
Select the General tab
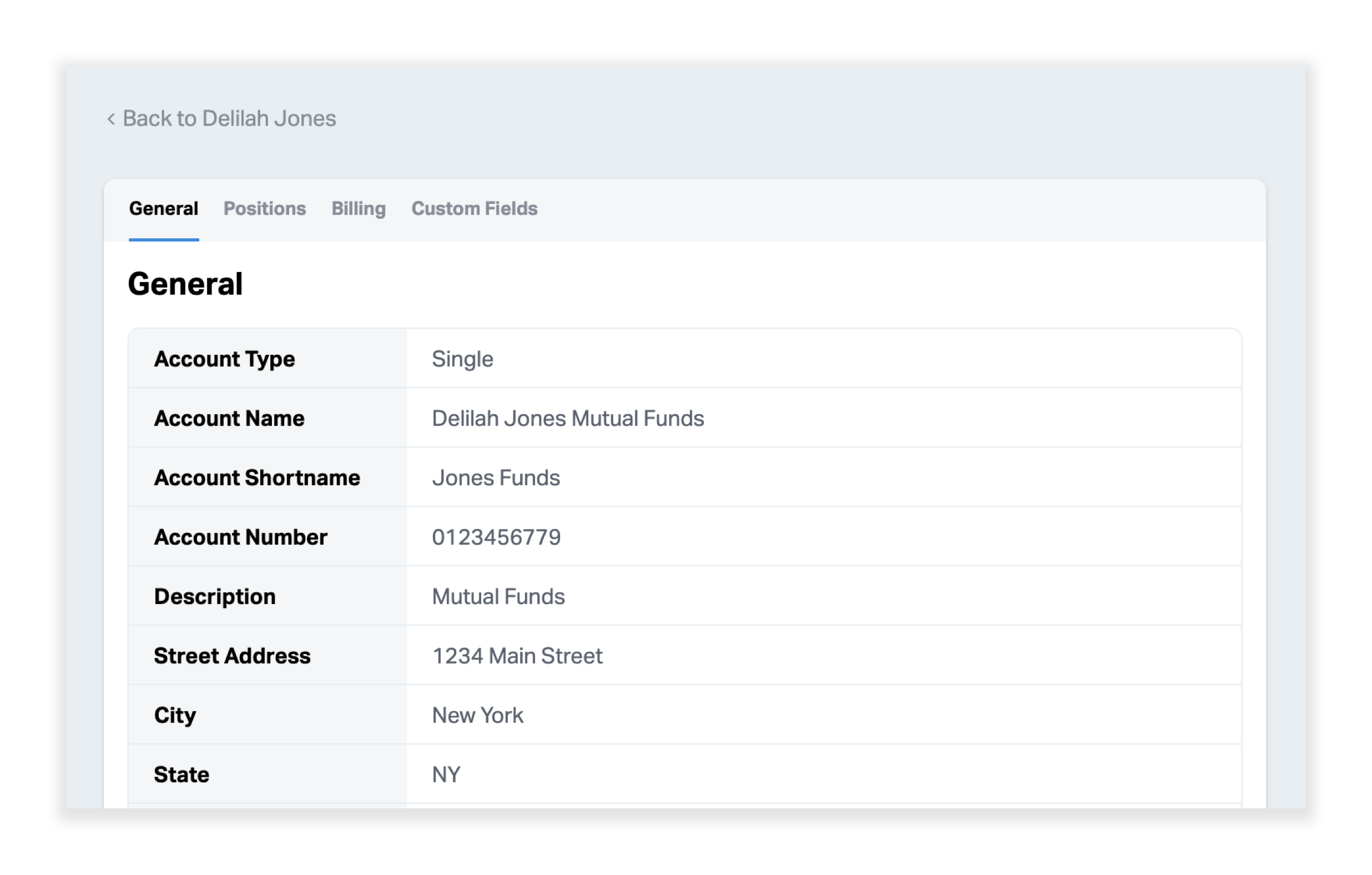pos(164,209)
